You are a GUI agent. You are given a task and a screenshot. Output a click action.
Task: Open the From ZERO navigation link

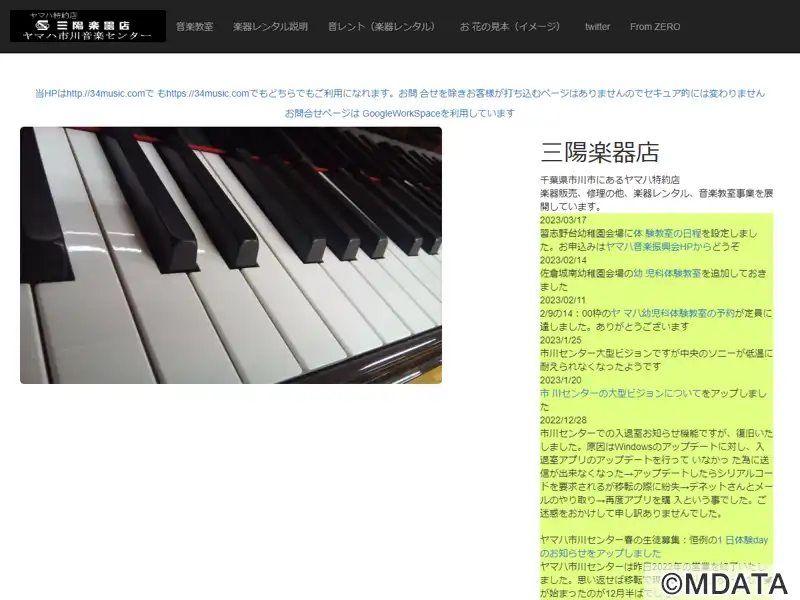655,27
